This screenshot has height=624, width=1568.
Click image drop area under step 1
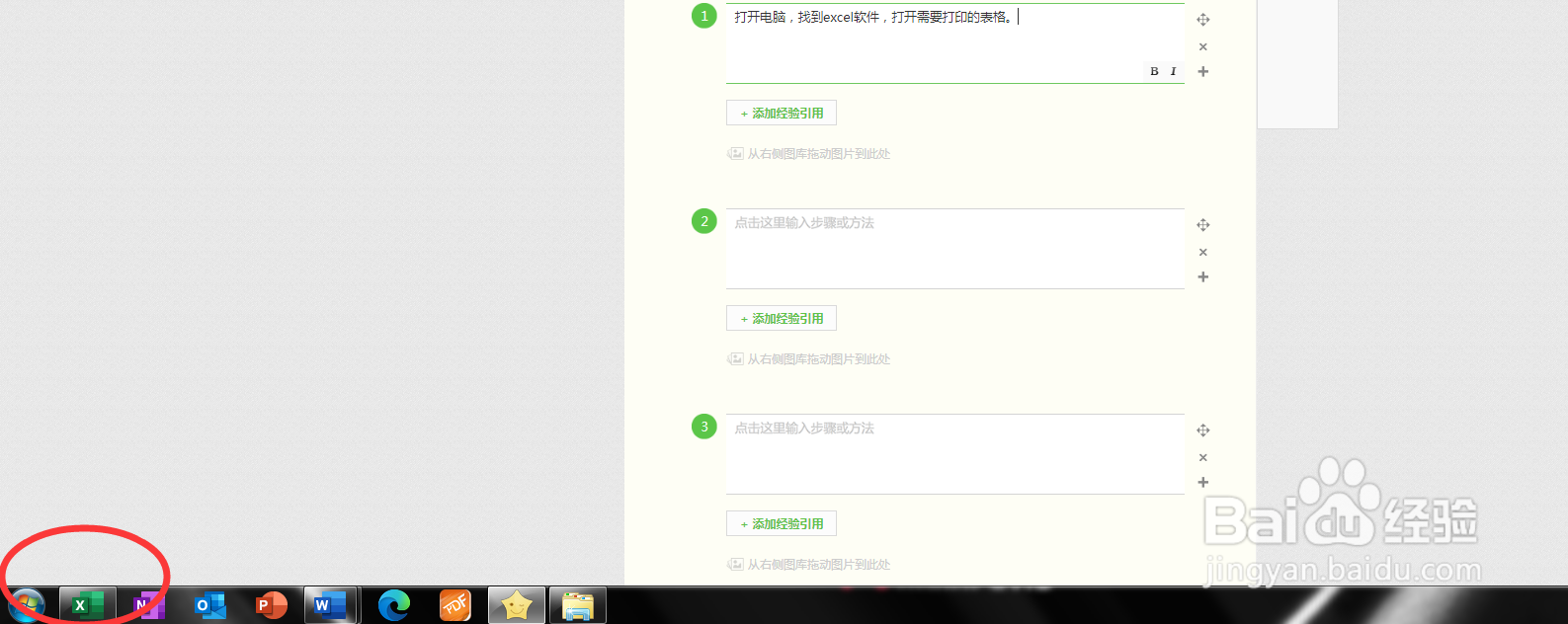pos(809,154)
